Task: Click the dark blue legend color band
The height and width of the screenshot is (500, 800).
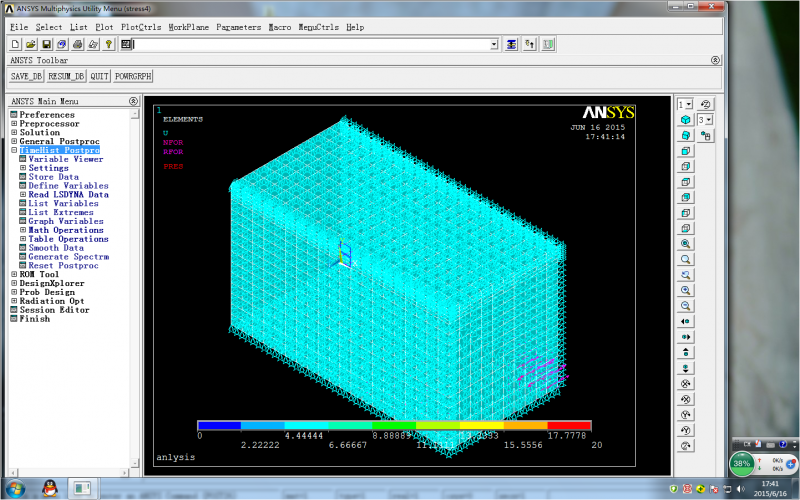Action: (219, 425)
